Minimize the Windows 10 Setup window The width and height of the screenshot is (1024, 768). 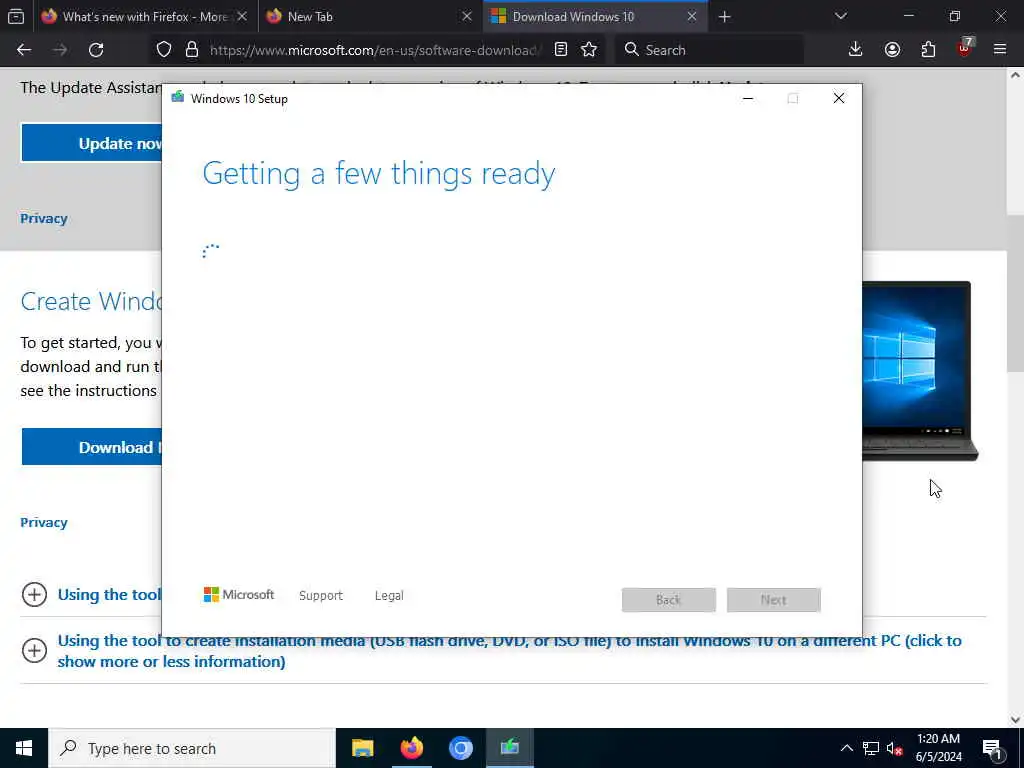[748, 99]
